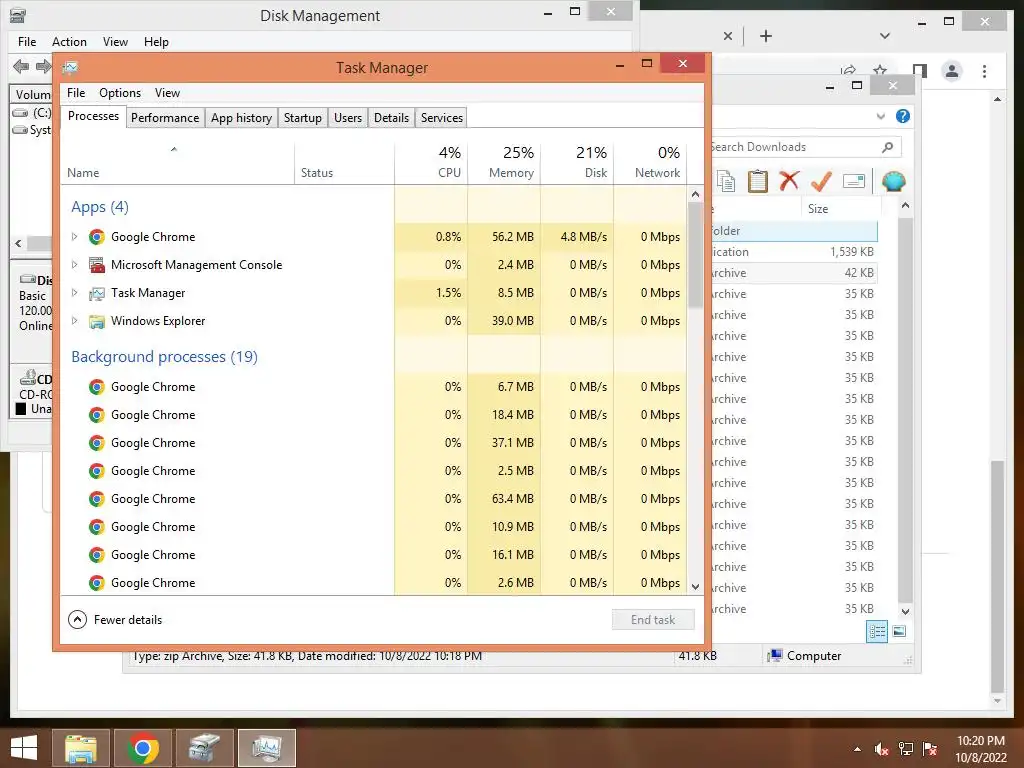The height and width of the screenshot is (768, 1024).
Task: Sort processes by Network column
Action: (x=650, y=162)
